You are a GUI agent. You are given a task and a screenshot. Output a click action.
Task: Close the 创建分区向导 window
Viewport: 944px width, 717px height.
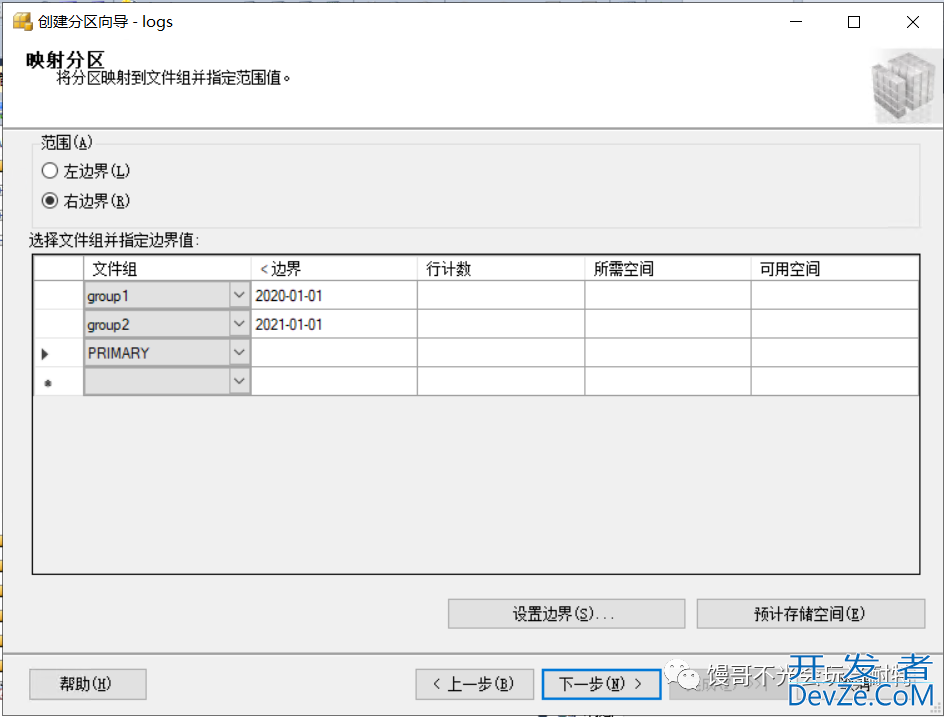tap(913, 22)
